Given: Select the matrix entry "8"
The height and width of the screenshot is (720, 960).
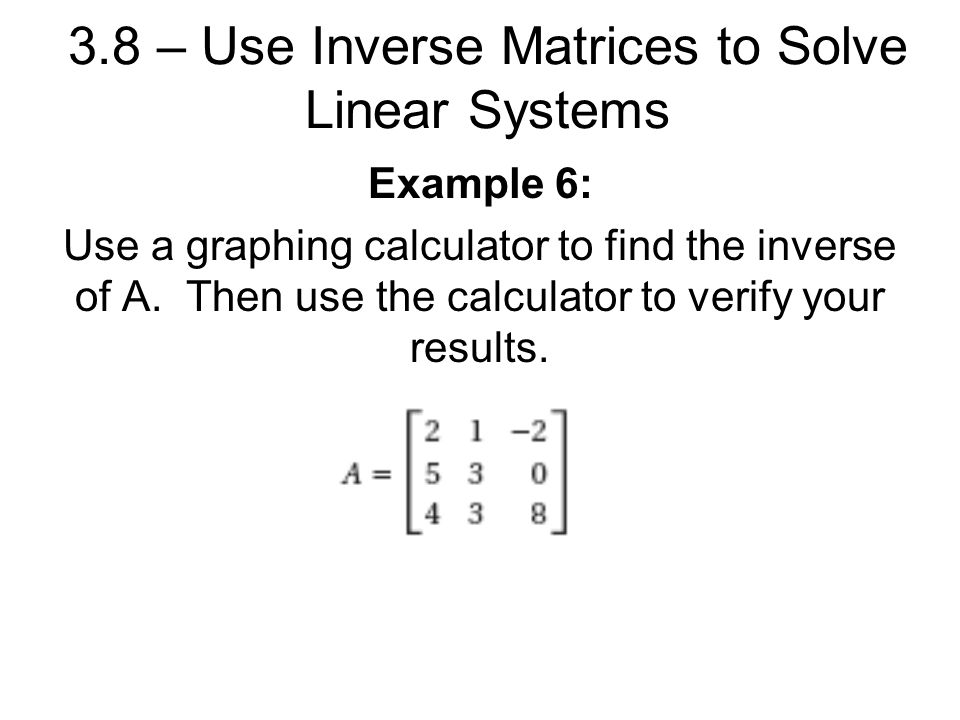Looking at the screenshot, I should click(x=538, y=514).
